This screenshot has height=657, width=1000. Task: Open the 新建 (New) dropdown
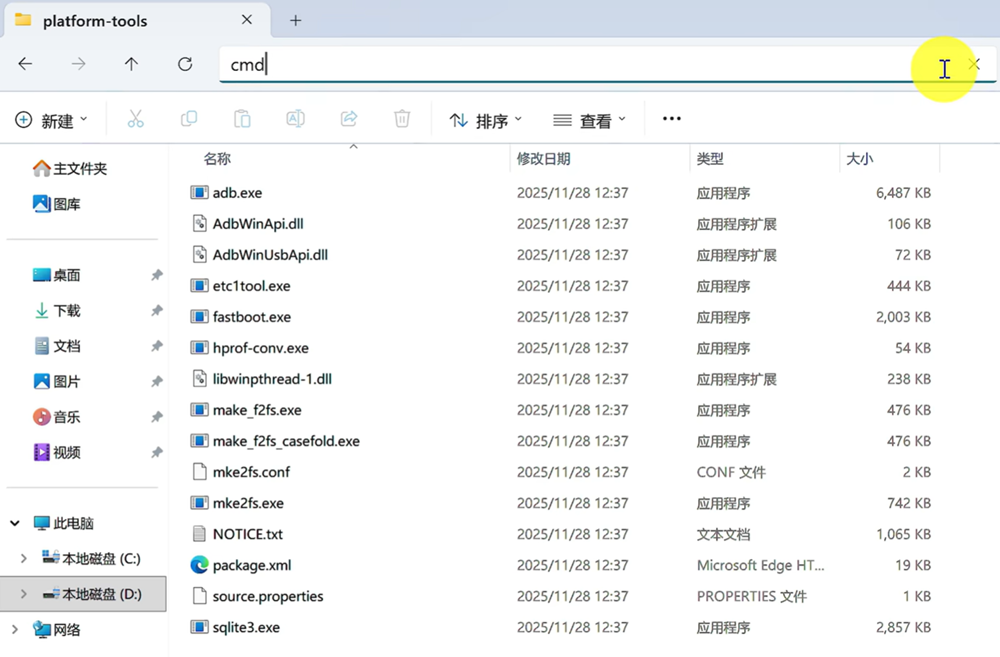pos(52,120)
